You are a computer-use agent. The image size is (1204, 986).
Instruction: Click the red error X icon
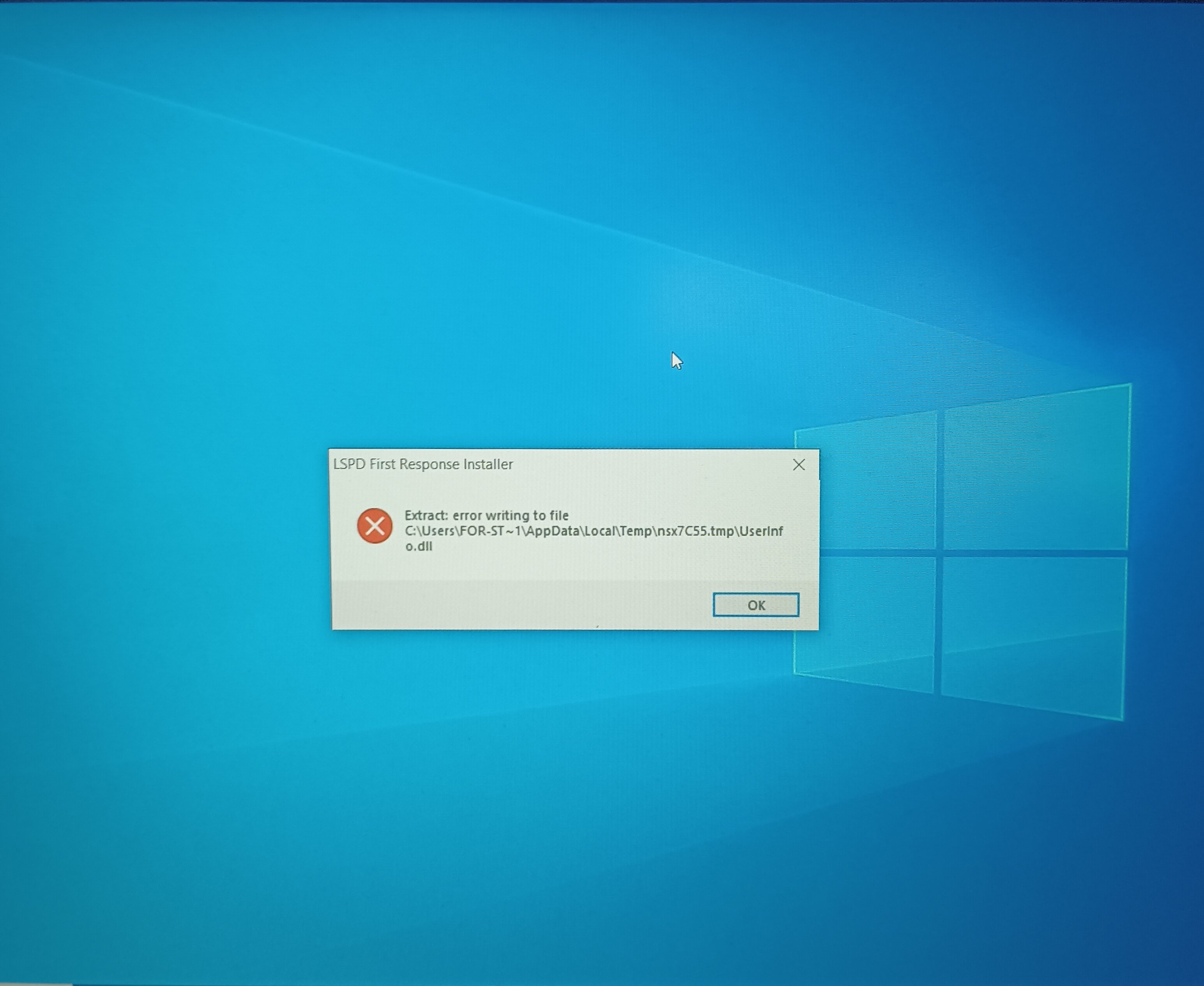(375, 526)
